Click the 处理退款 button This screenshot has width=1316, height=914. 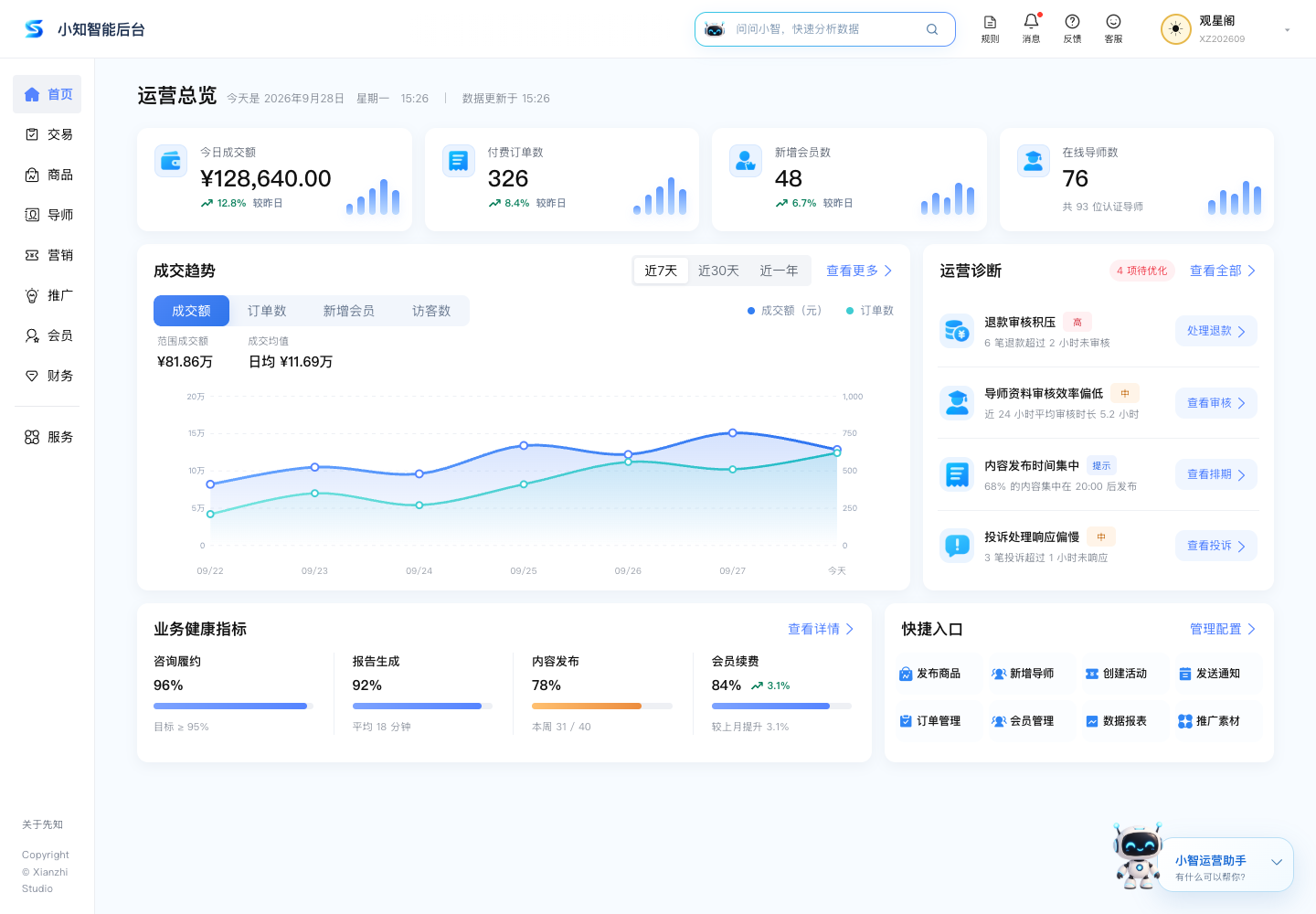click(1216, 331)
